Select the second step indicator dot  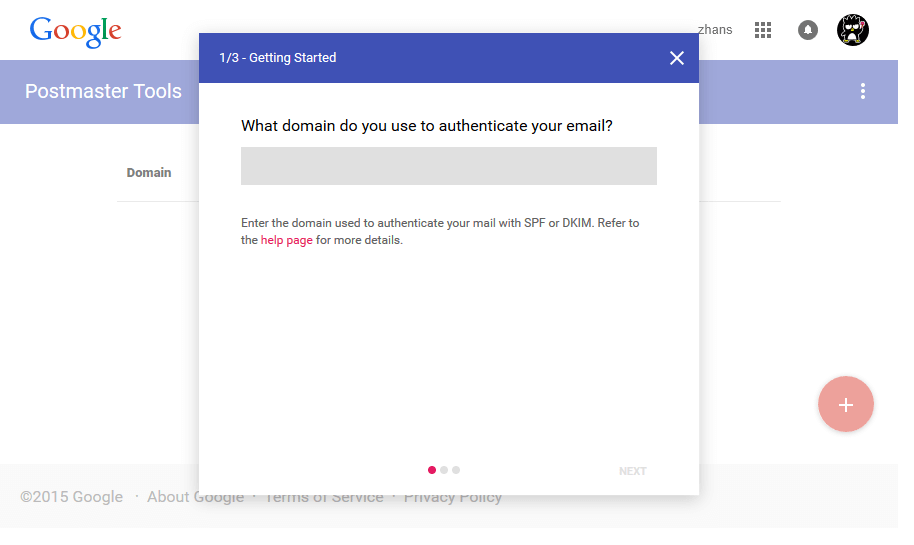pyautogui.click(x=444, y=470)
